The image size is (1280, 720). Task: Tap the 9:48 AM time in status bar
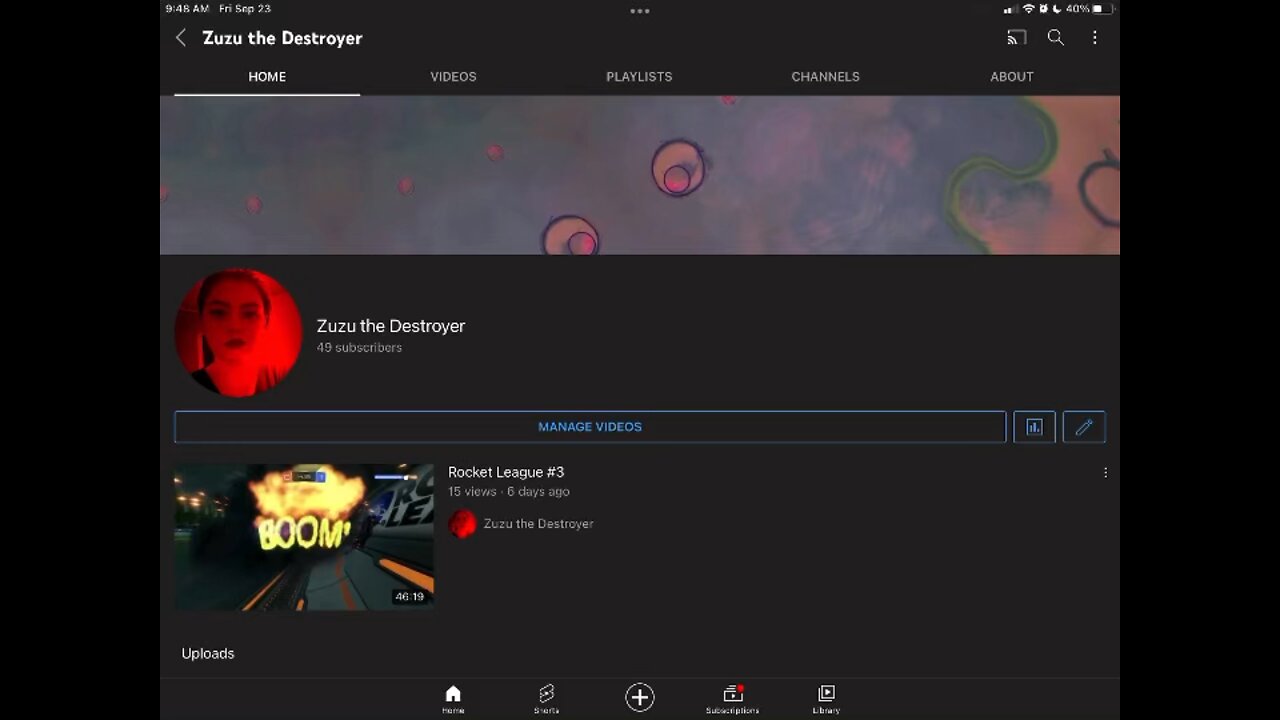coord(187,9)
